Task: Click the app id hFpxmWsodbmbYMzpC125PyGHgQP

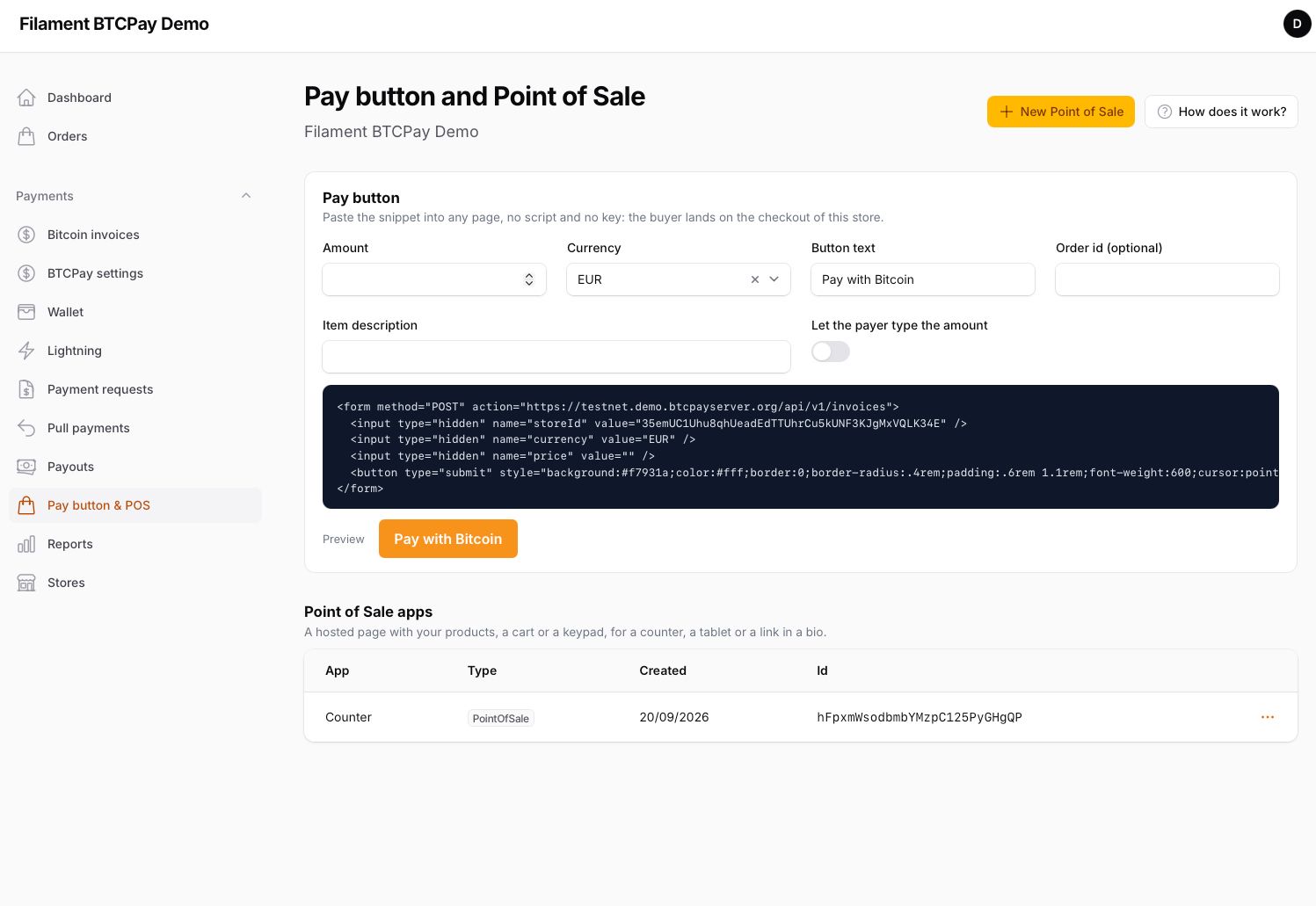Action: (x=920, y=717)
